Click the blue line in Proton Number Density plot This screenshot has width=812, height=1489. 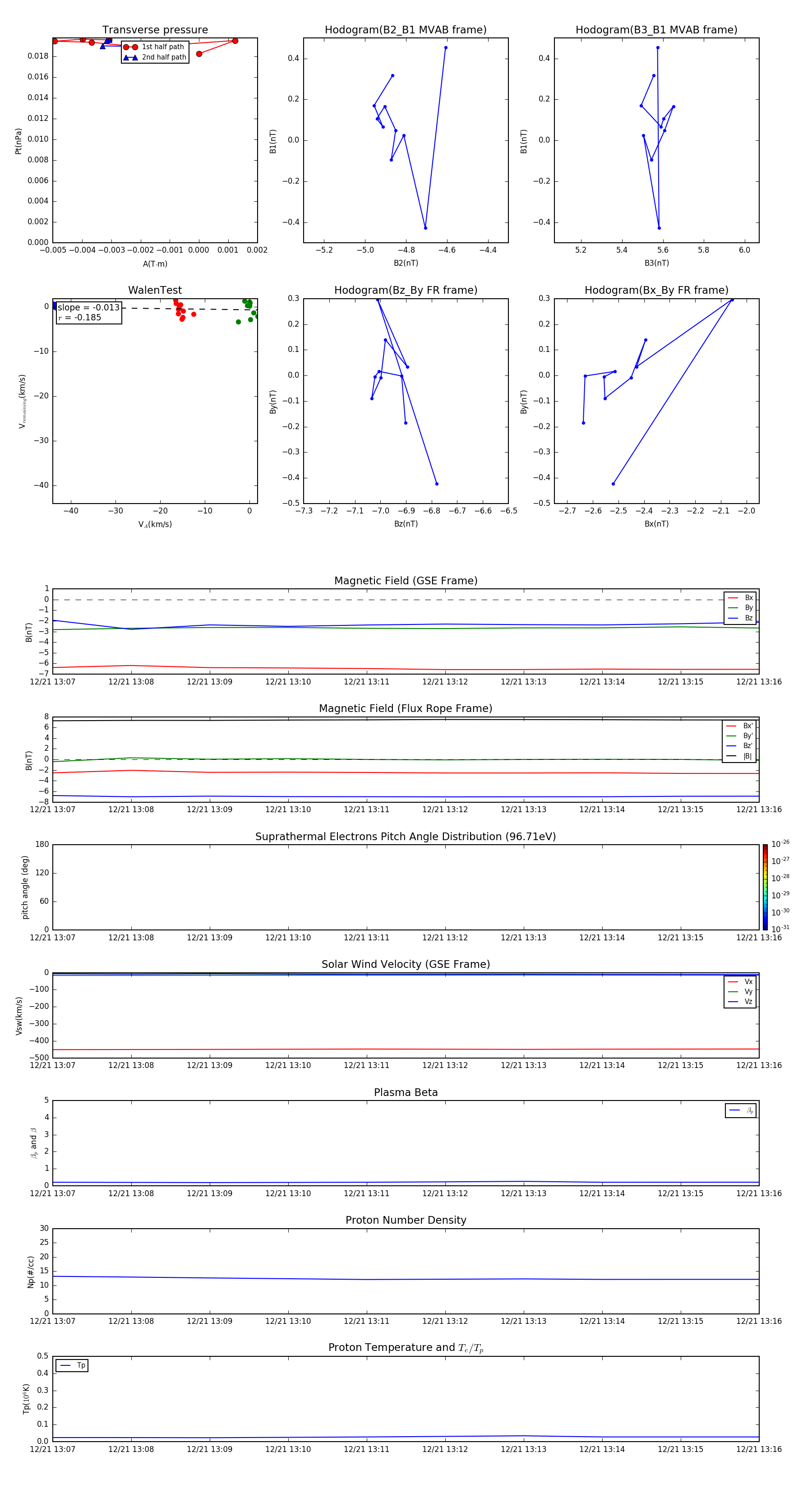click(x=405, y=1279)
